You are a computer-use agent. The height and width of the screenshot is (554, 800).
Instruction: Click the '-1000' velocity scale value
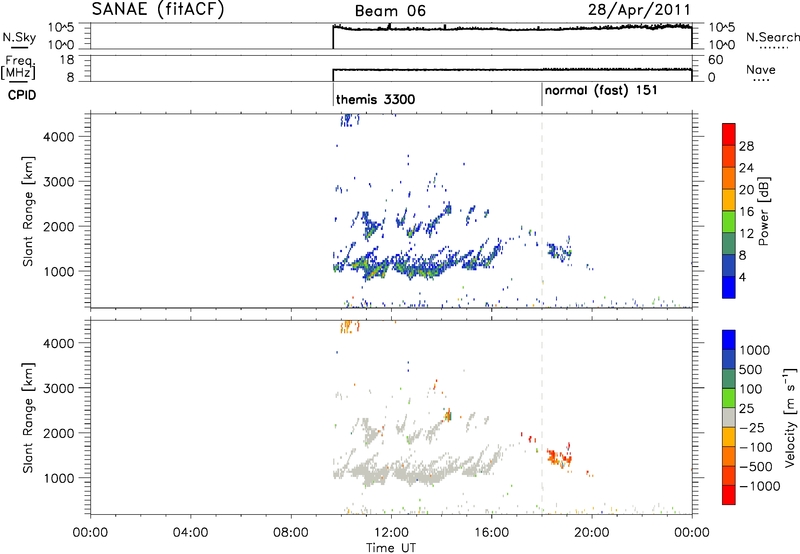(x=760, y=486)
